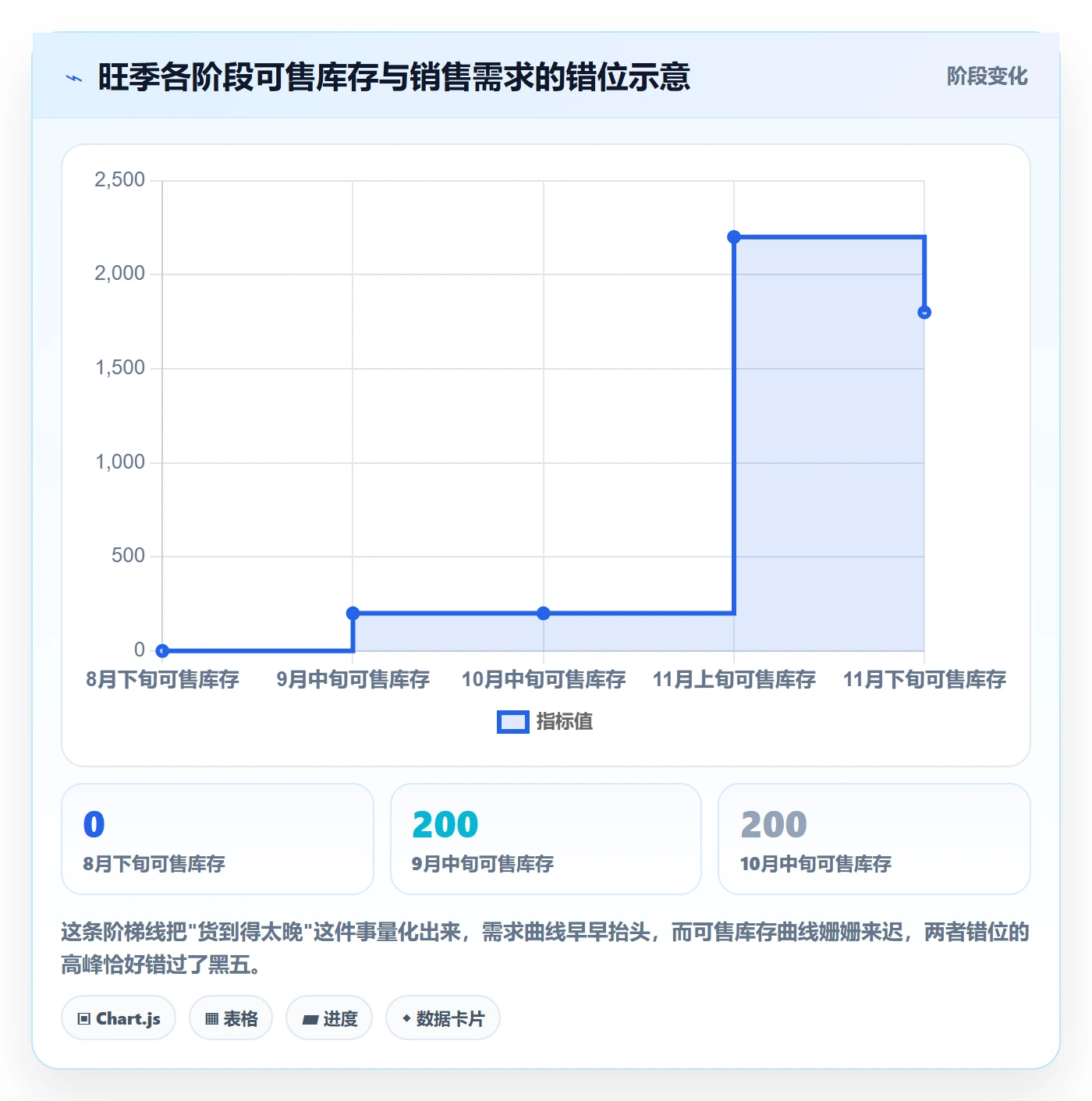
Task: Click the 表格 tag chip
Action: (231, 1018)
